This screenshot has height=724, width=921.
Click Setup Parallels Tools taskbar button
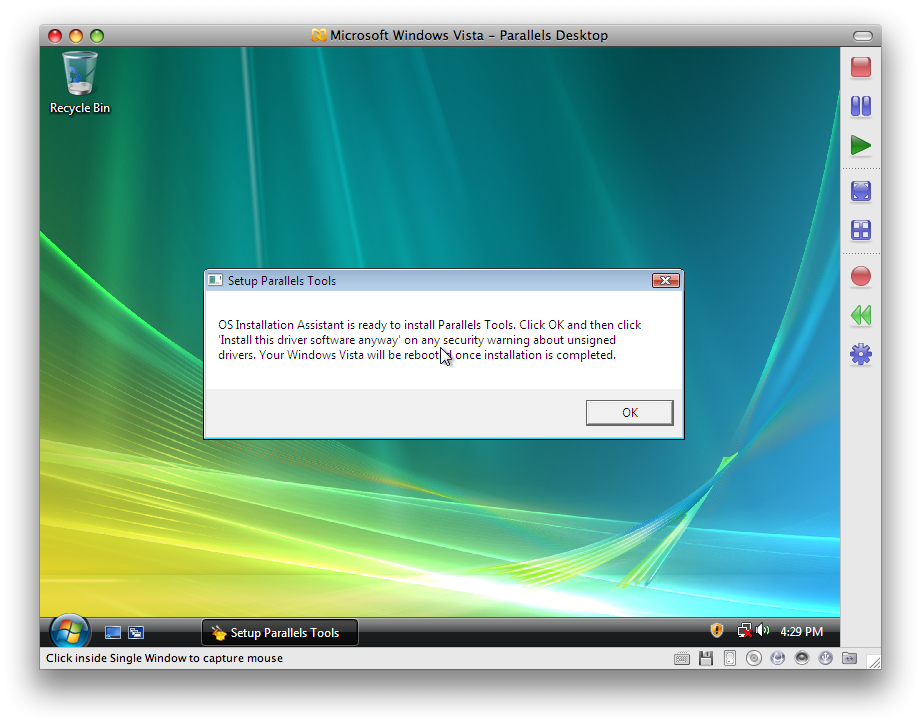[x=280, y=632]
